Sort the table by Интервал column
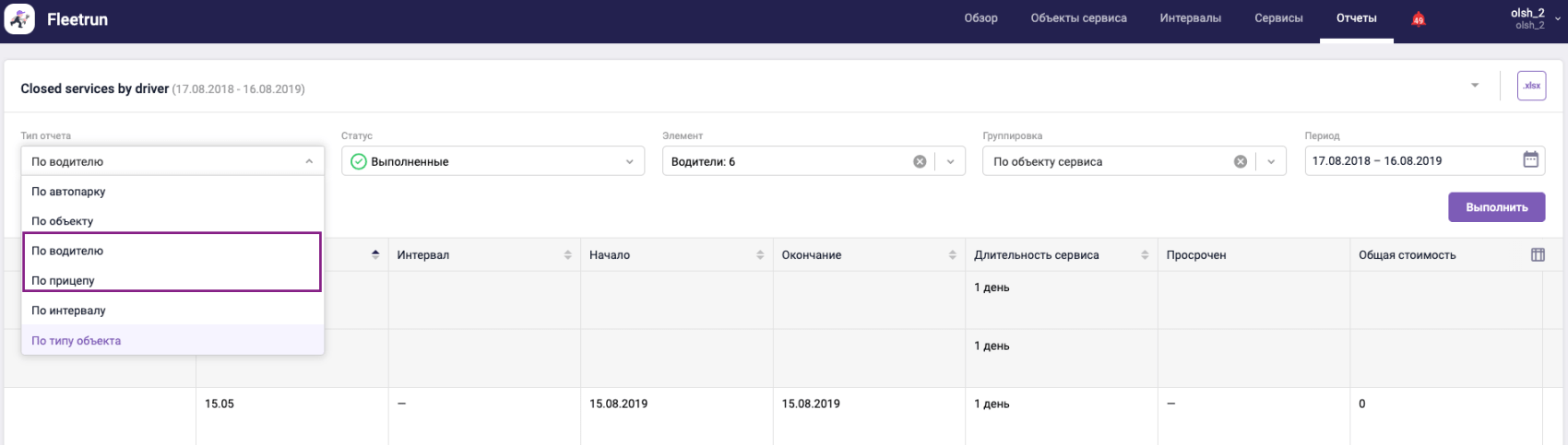 (x=567, y=255)
